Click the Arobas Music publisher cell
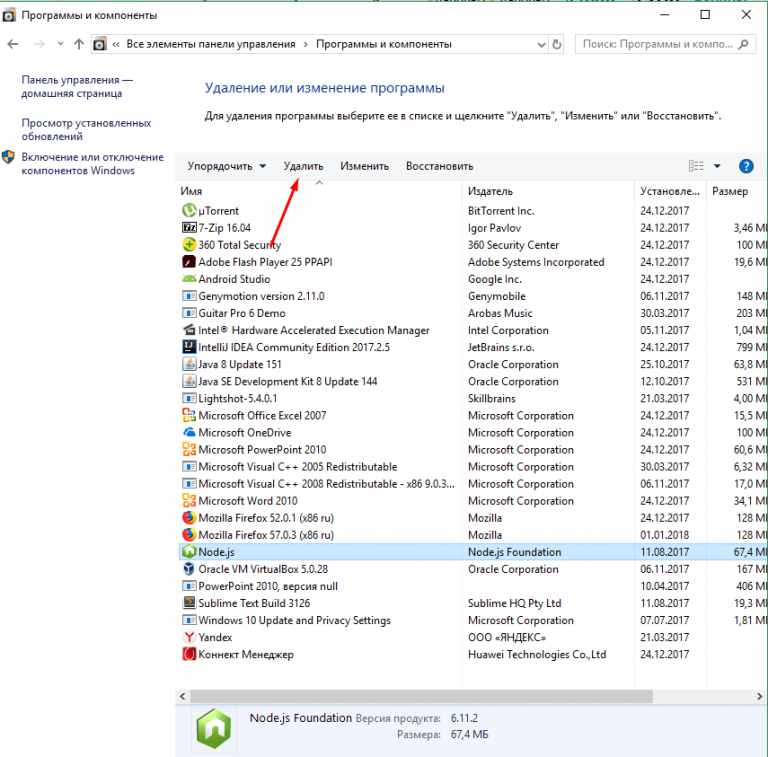The width and height of the screenshot is (768, 757). [500, 313]
